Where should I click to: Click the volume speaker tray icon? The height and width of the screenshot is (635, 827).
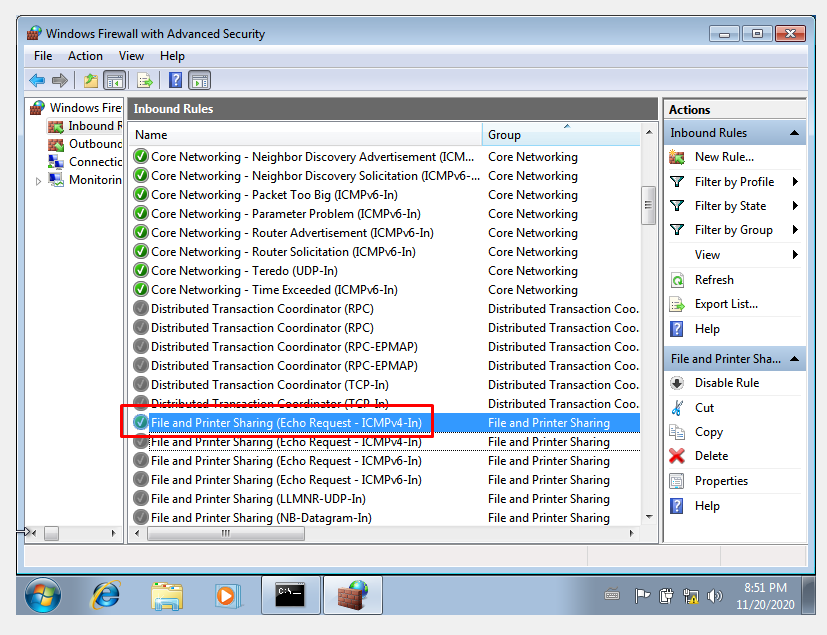point(715,596)
